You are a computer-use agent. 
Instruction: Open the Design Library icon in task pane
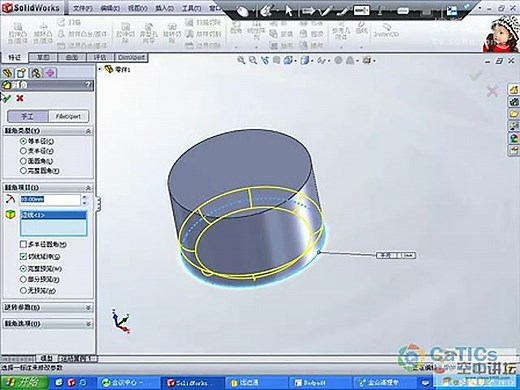[514, 102]
